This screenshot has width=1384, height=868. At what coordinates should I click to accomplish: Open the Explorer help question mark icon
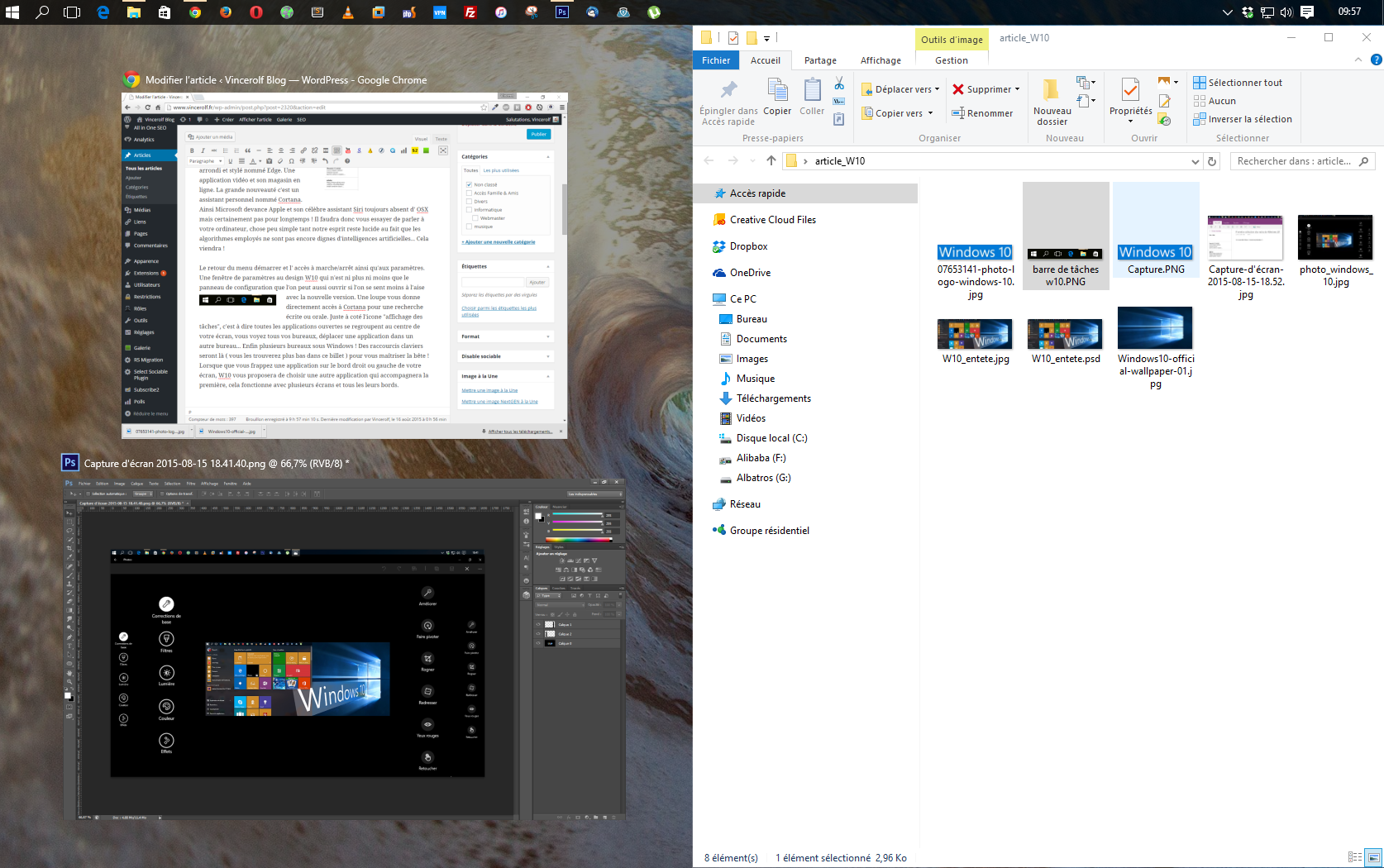click(1376, 60)
